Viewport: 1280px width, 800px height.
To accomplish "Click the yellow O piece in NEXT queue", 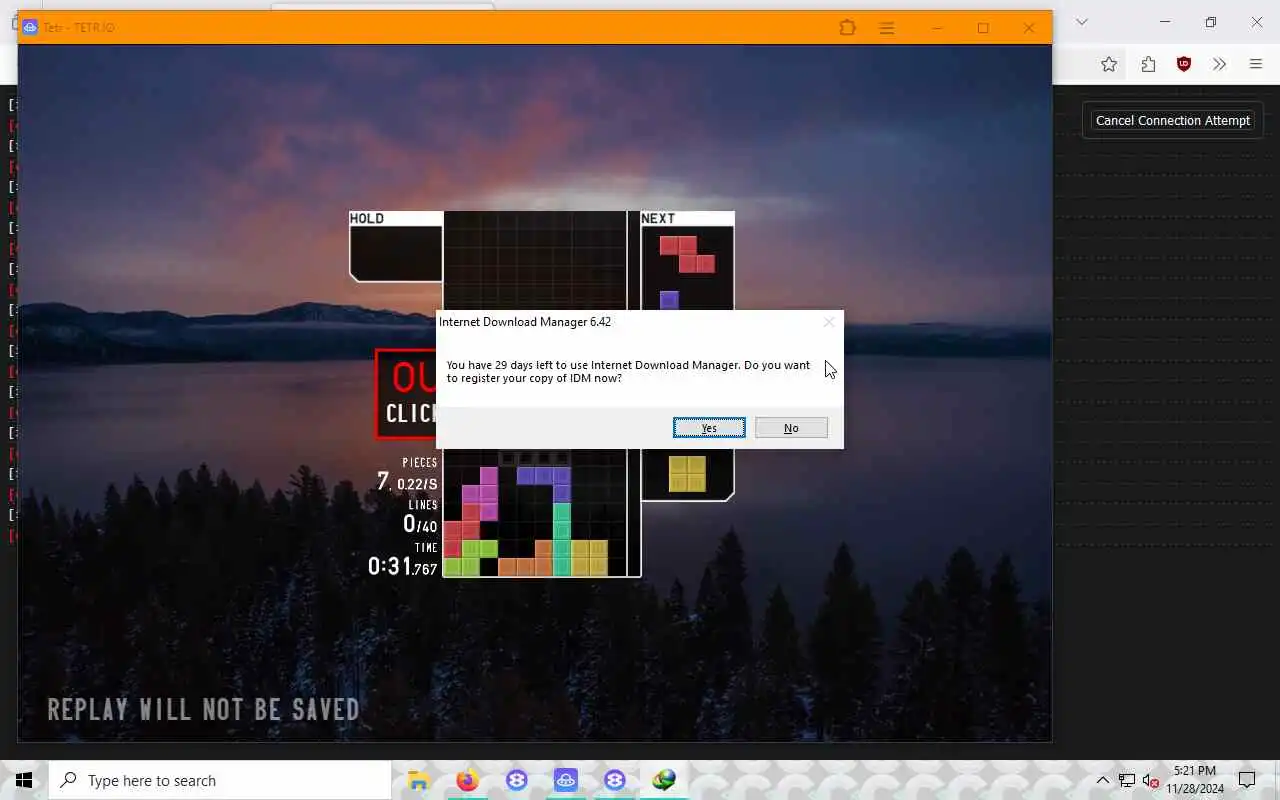I will (687, 474).
